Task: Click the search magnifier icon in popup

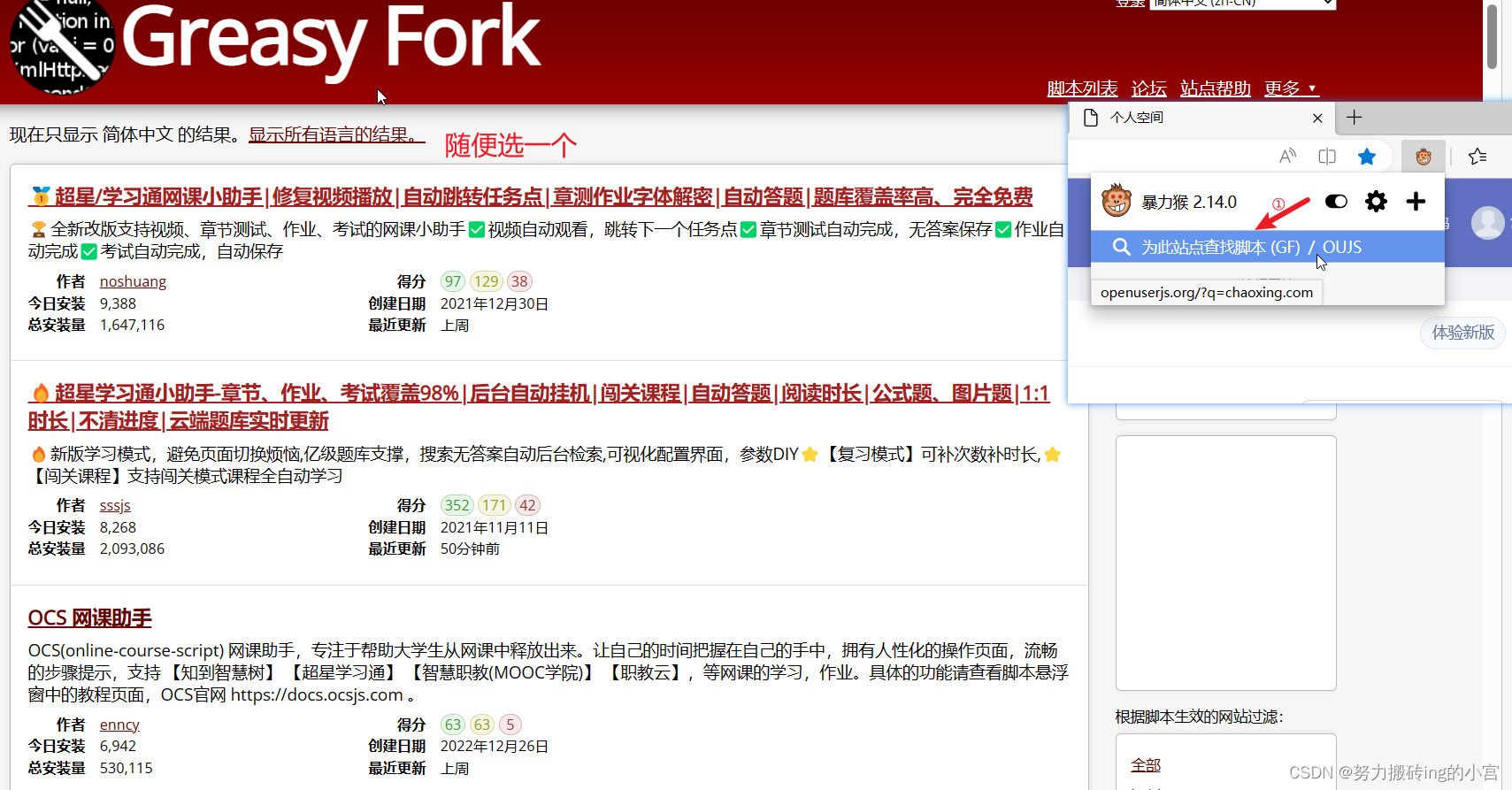Action: pyautogui.click(x=1121, y=247)
